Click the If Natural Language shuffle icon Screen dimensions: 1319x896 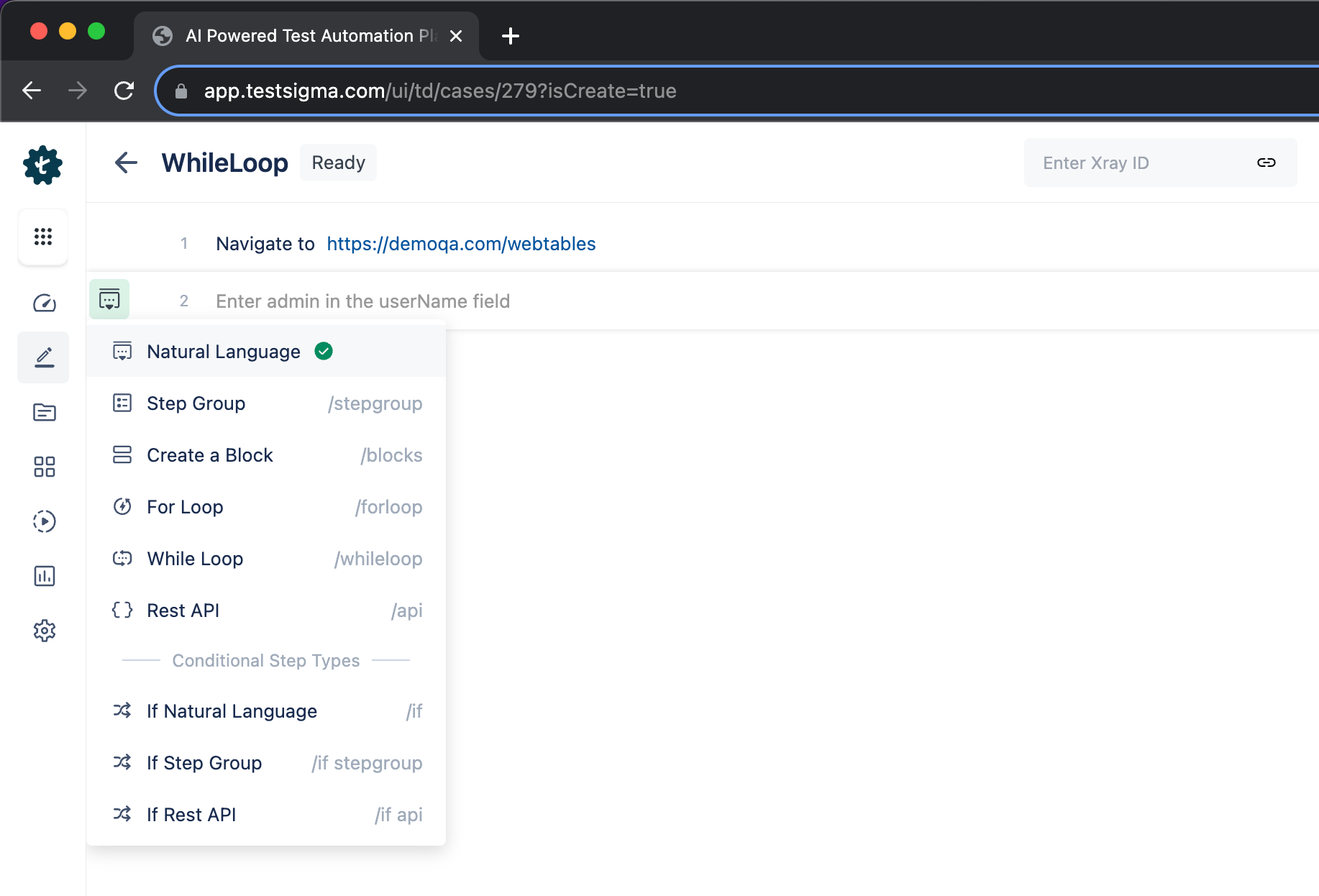122,710
